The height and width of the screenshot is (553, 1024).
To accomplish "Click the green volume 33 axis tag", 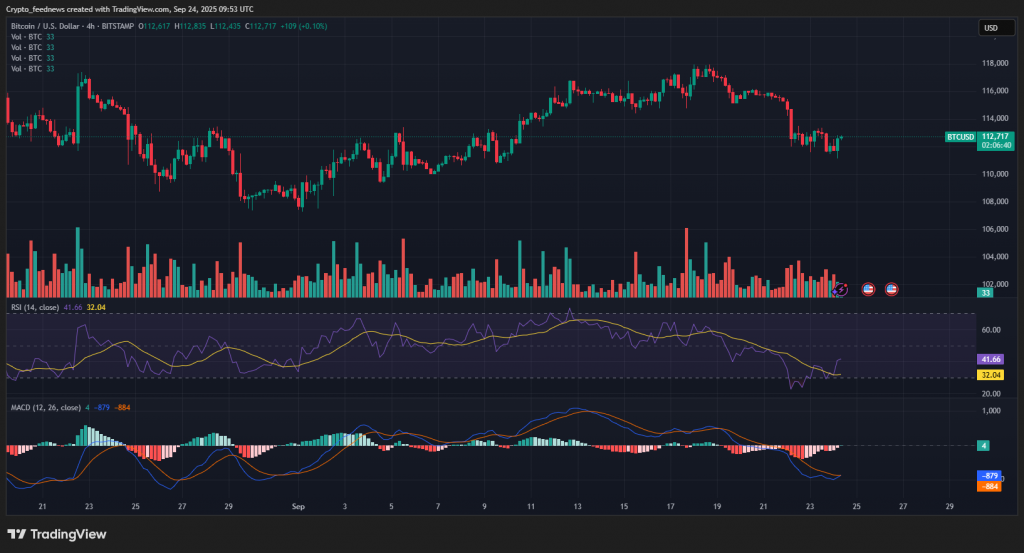I will 986,292.
